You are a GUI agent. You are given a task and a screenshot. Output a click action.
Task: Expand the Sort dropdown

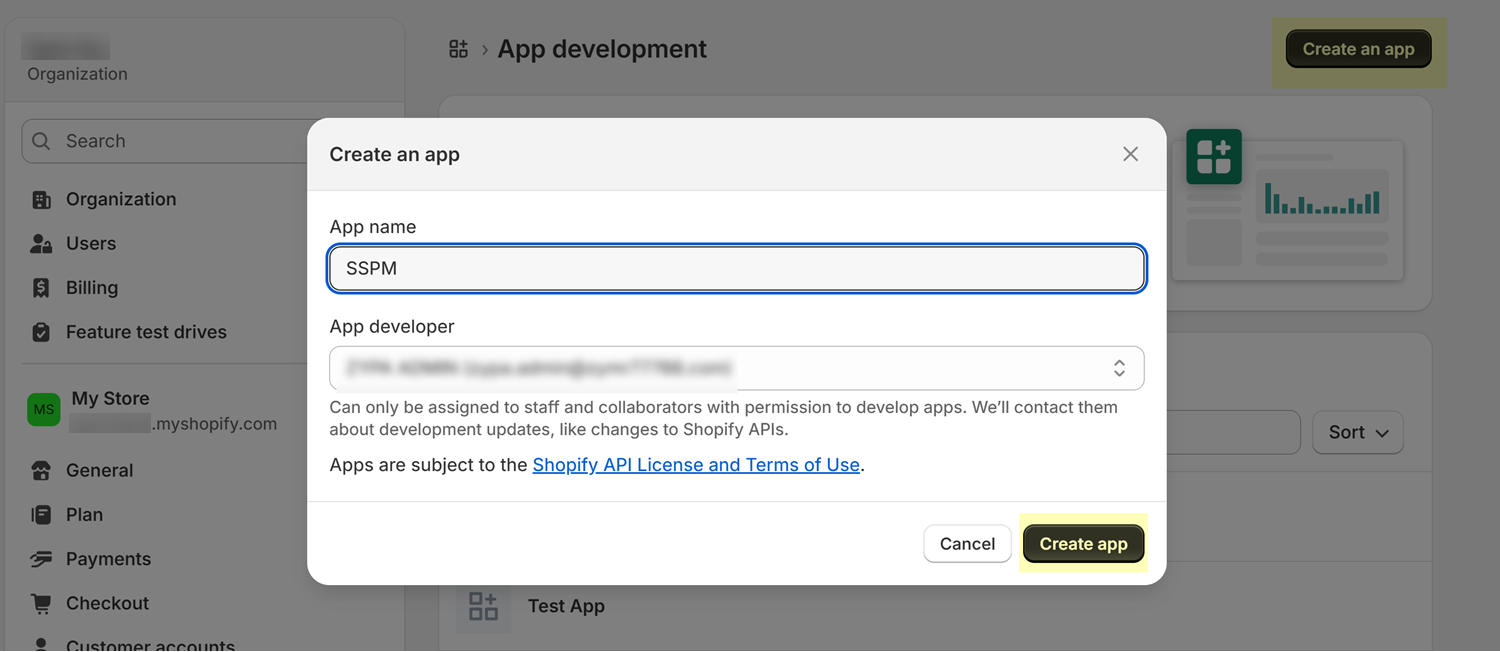tap(1357, 433)
